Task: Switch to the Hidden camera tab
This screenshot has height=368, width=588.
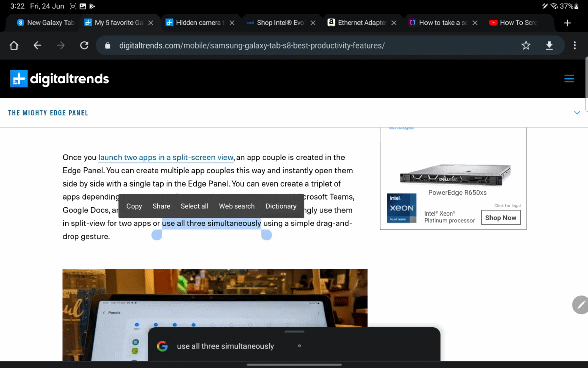Action: tap(196, 23)
